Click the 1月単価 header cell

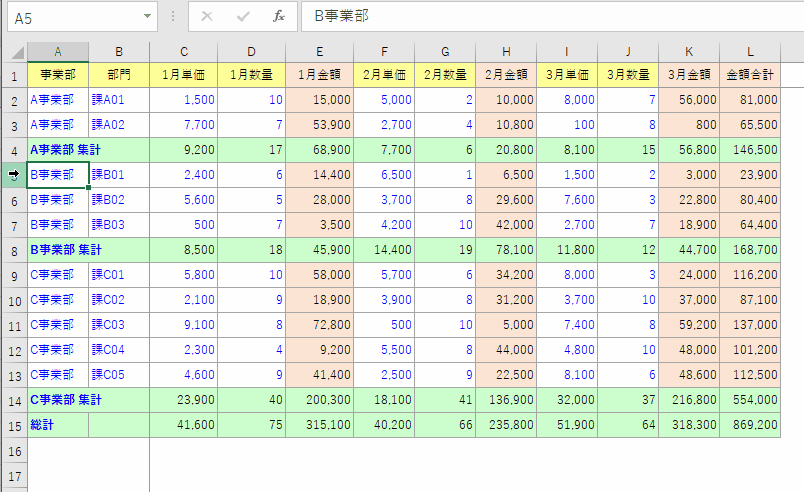[184, 75]
